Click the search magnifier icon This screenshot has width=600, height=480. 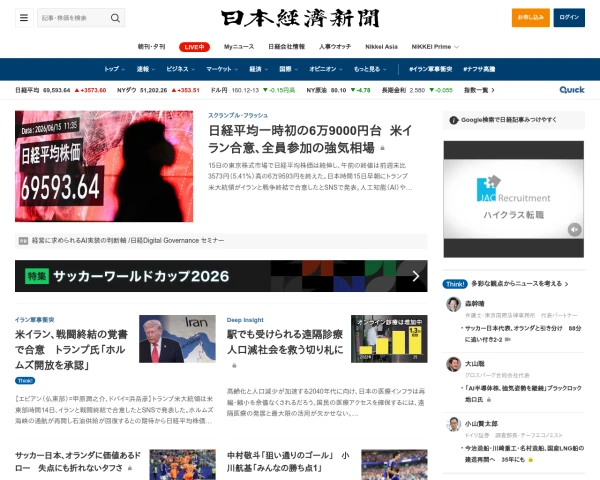click(x=115, y=18)
